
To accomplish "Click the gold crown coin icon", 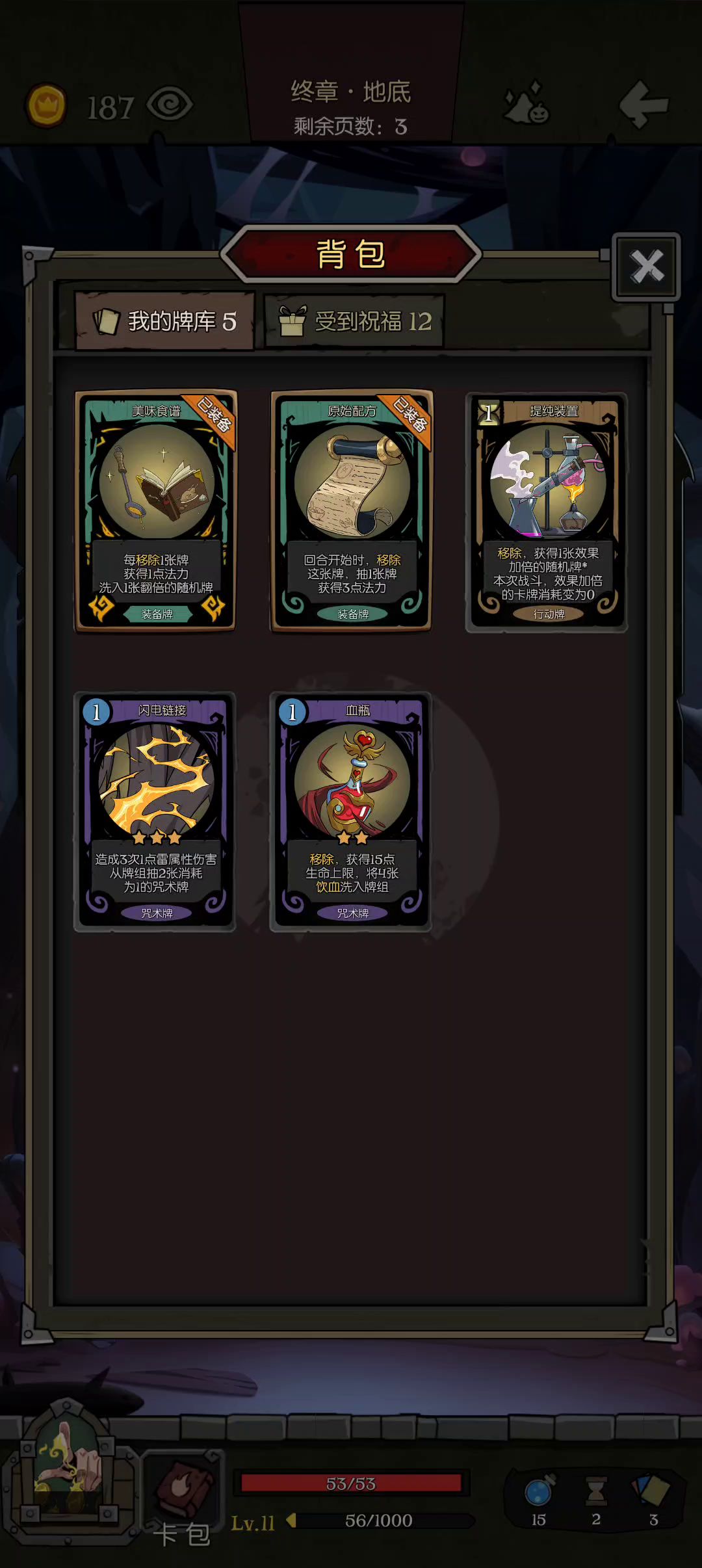I will point(46,105).
